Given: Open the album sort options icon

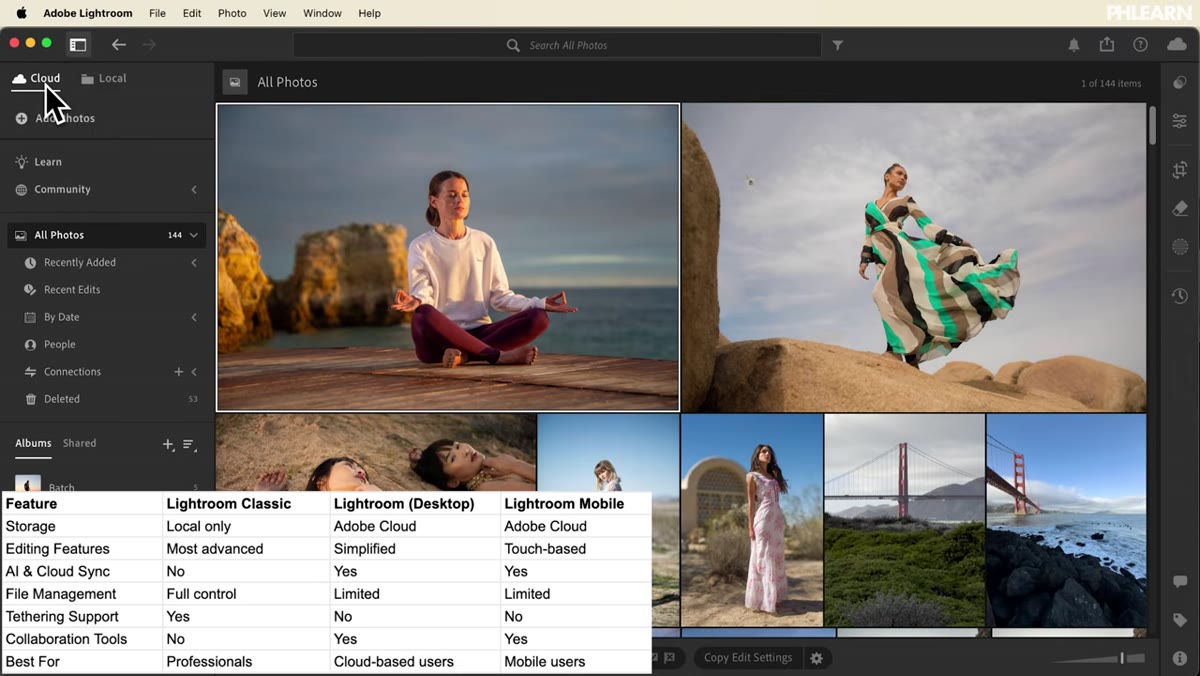Looking at the screenshot, I should coord(189,444).
